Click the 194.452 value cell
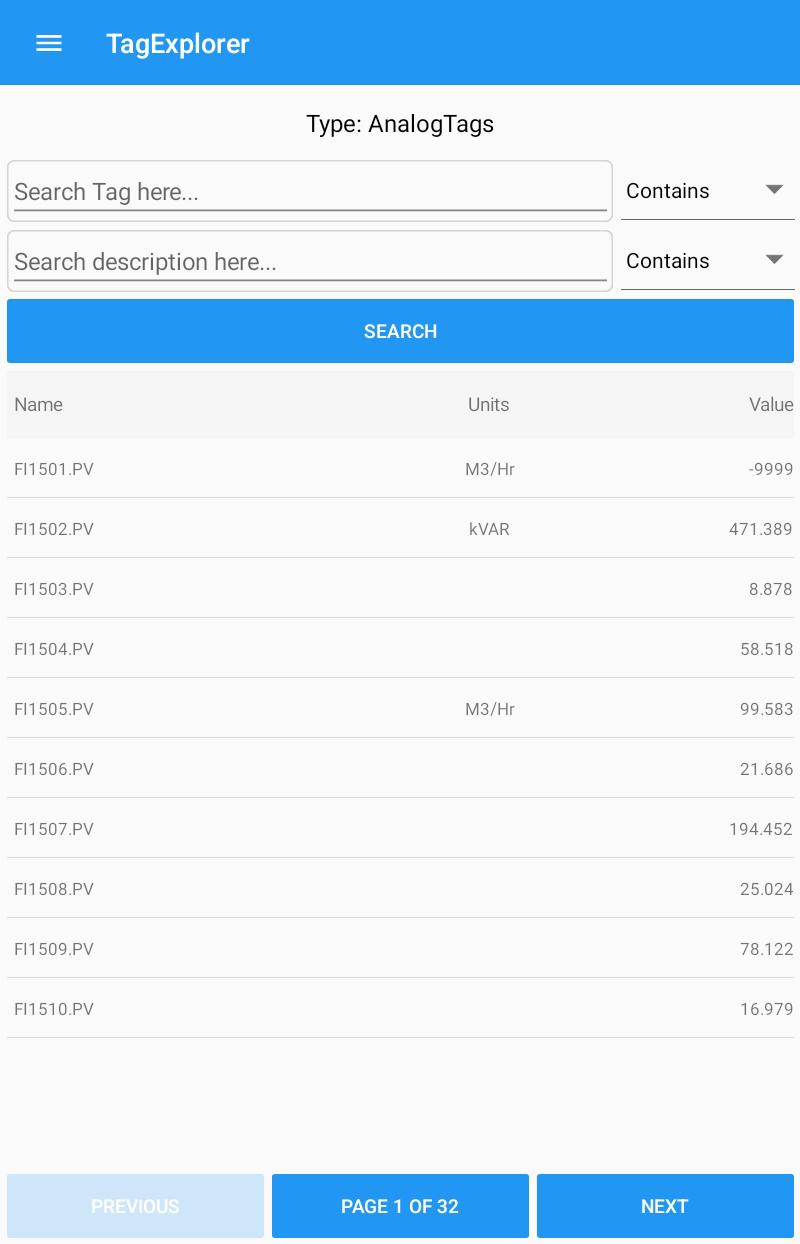The image size is (800, 1244). [761, 829]
